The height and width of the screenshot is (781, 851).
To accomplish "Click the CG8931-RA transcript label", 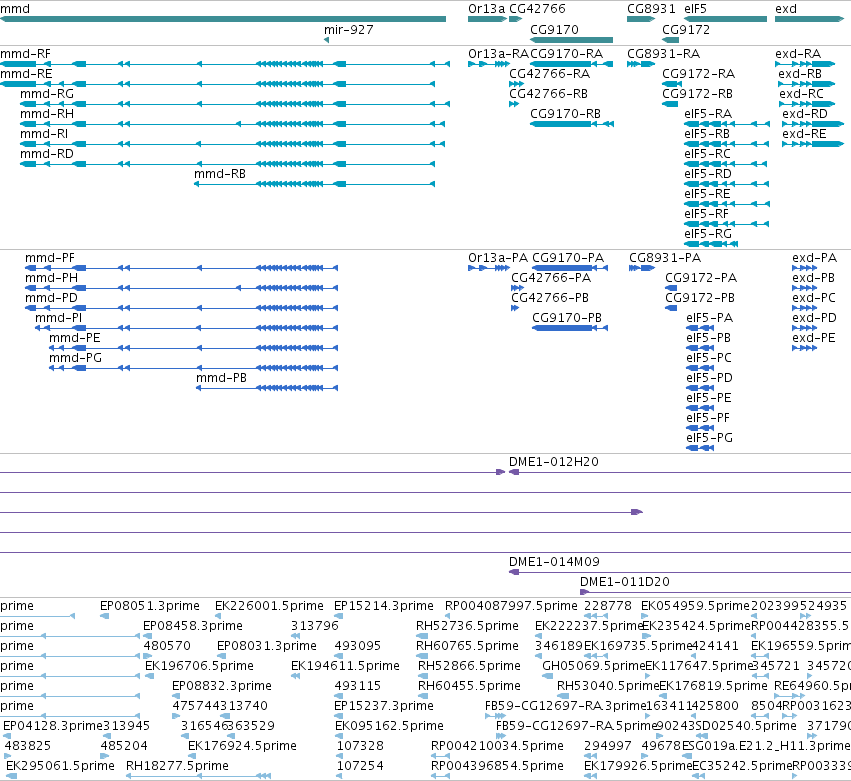I will (x=663, y=54).
